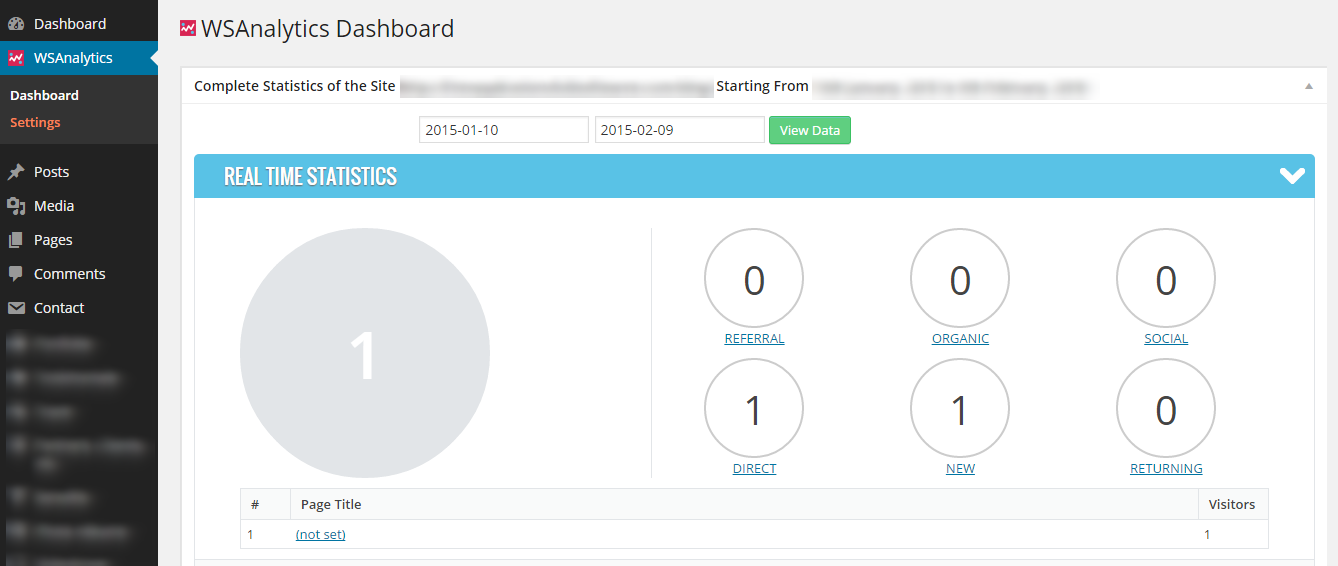Open the DIRECT link
1338x566 pixels.
754,469
